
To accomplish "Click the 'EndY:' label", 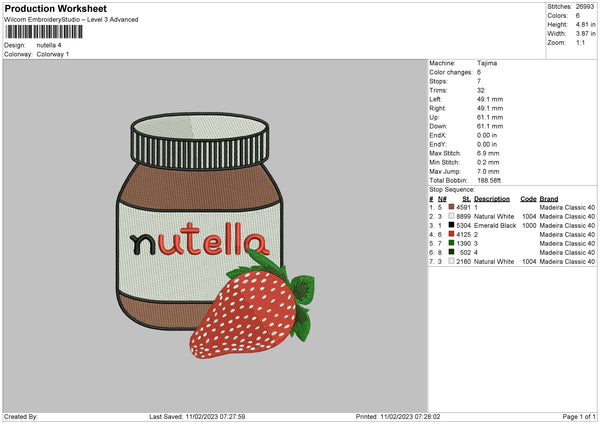I will click(438, 144).
